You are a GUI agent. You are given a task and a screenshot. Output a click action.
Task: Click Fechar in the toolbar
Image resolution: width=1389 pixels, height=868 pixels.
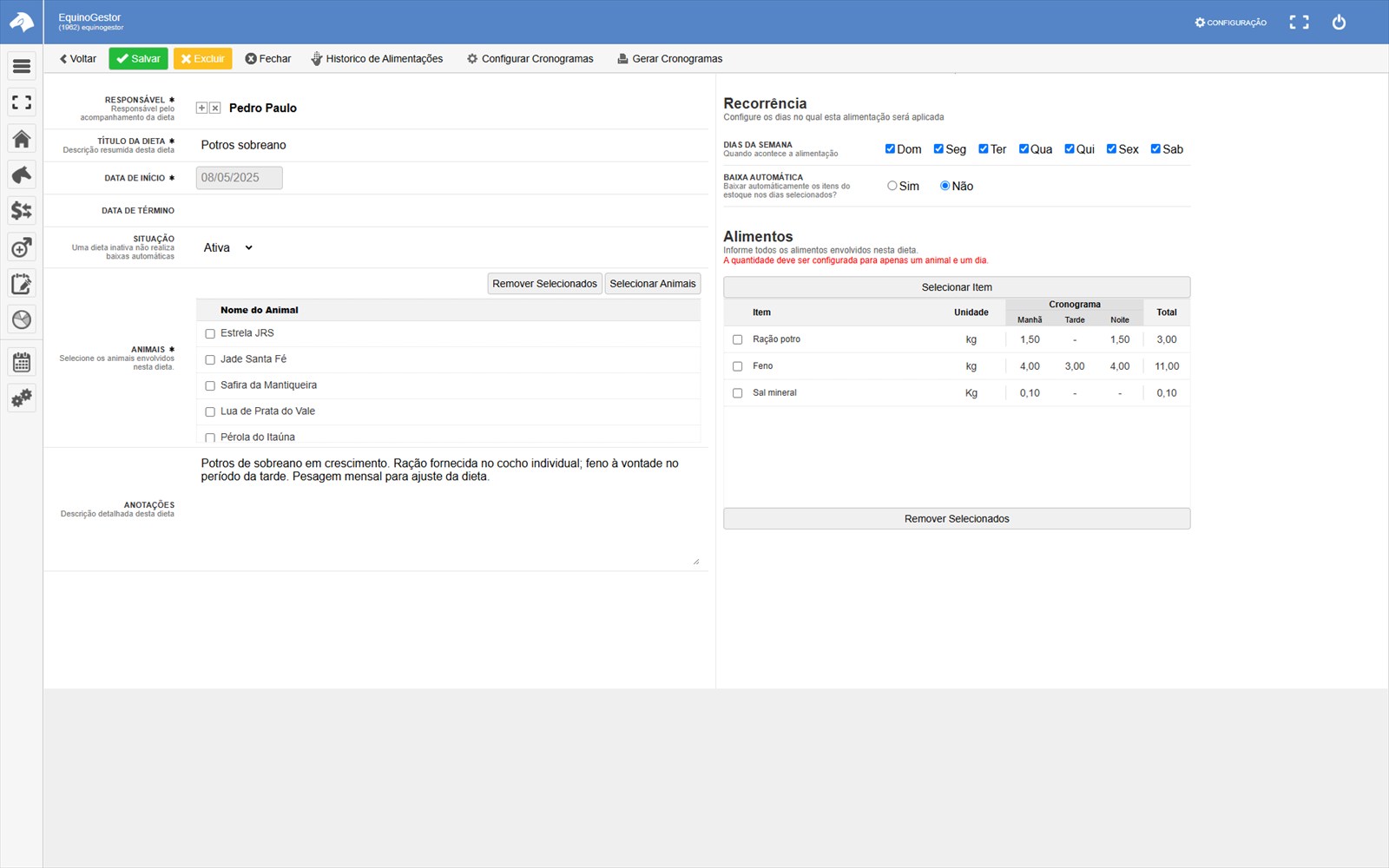click(268, 59)
